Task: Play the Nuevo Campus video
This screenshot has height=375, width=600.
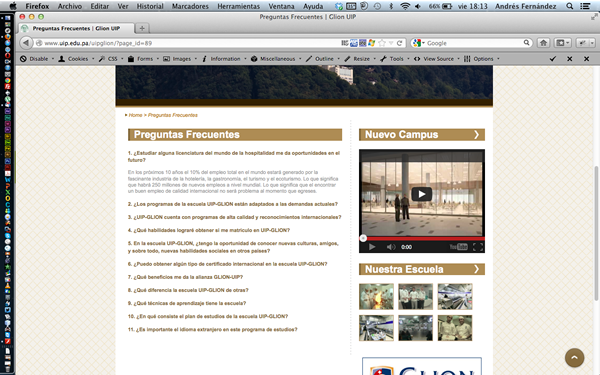Action: [422, 194]
